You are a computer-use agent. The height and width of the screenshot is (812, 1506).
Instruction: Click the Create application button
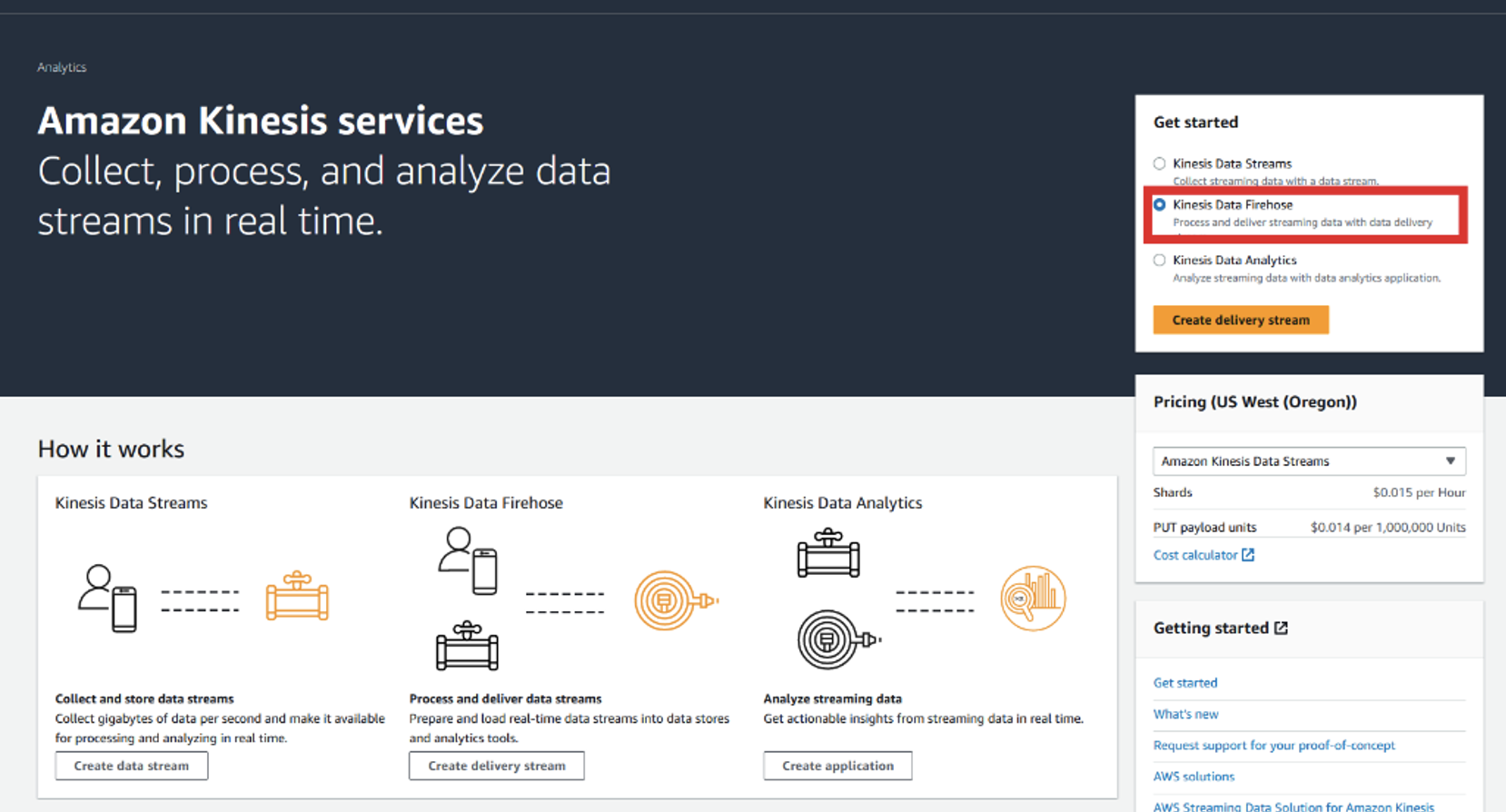(x=837, y=766)
